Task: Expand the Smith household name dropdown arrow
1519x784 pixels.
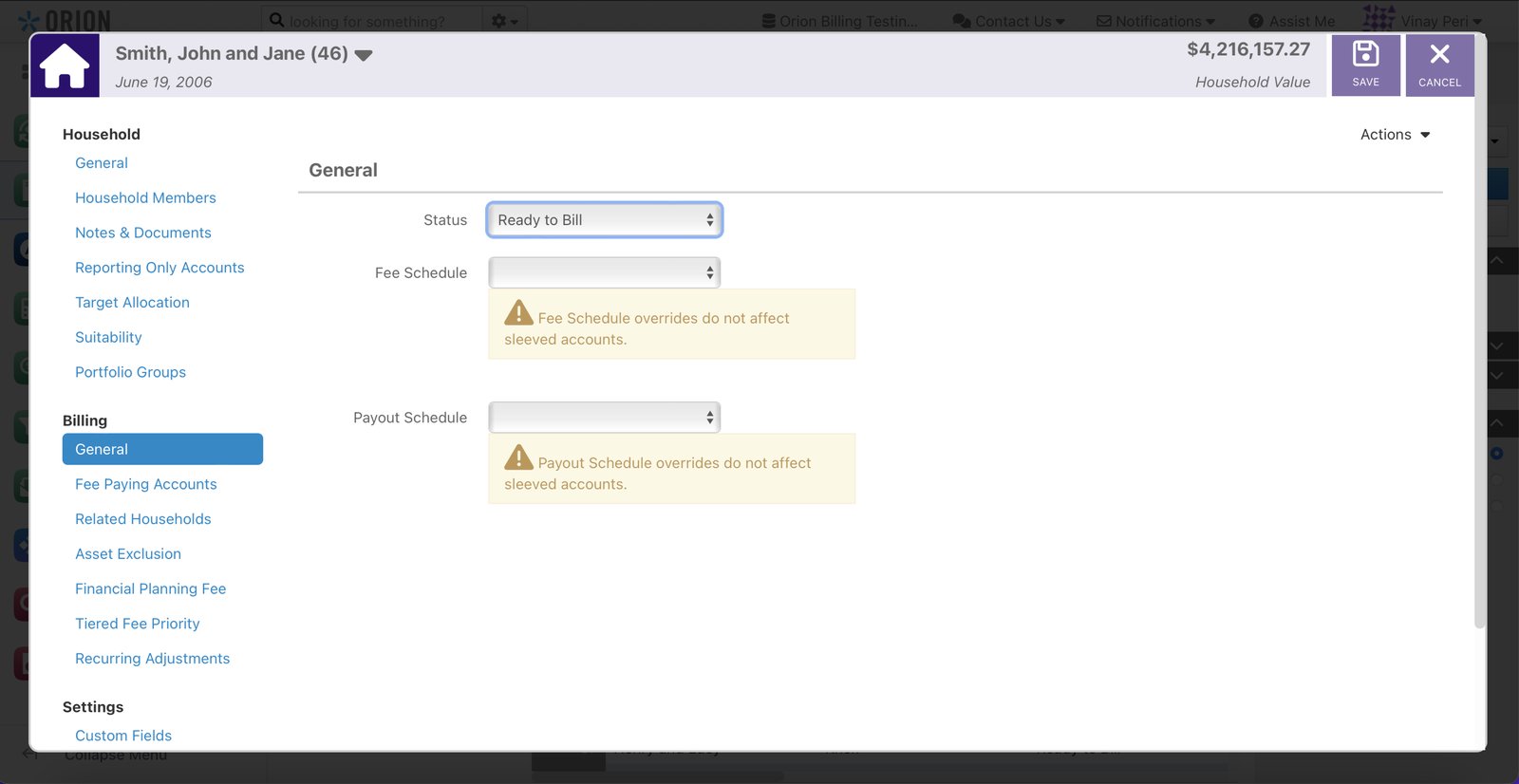Action: click(364, 55)
